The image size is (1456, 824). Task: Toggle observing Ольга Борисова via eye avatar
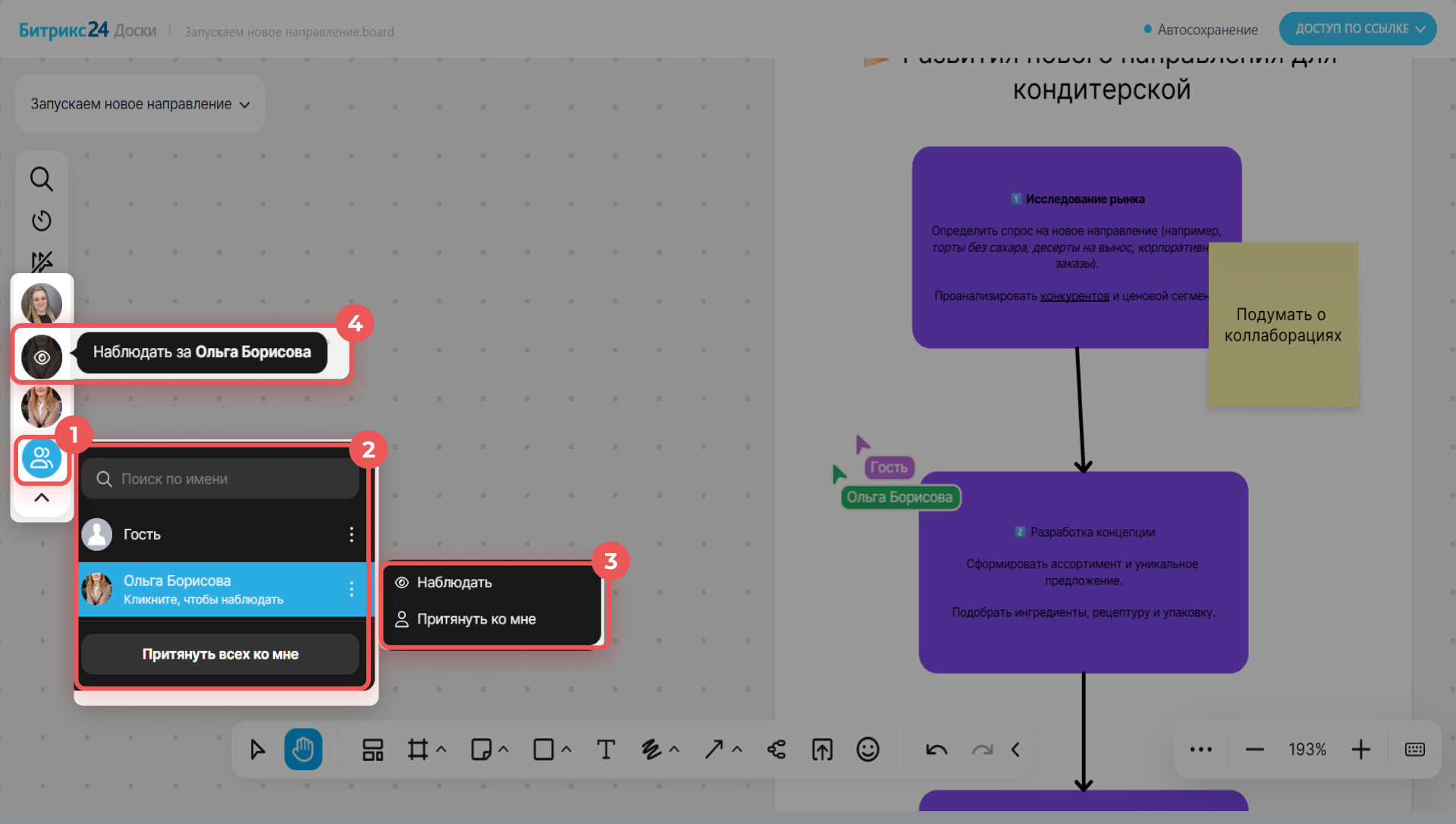click(x=42, y=357)
